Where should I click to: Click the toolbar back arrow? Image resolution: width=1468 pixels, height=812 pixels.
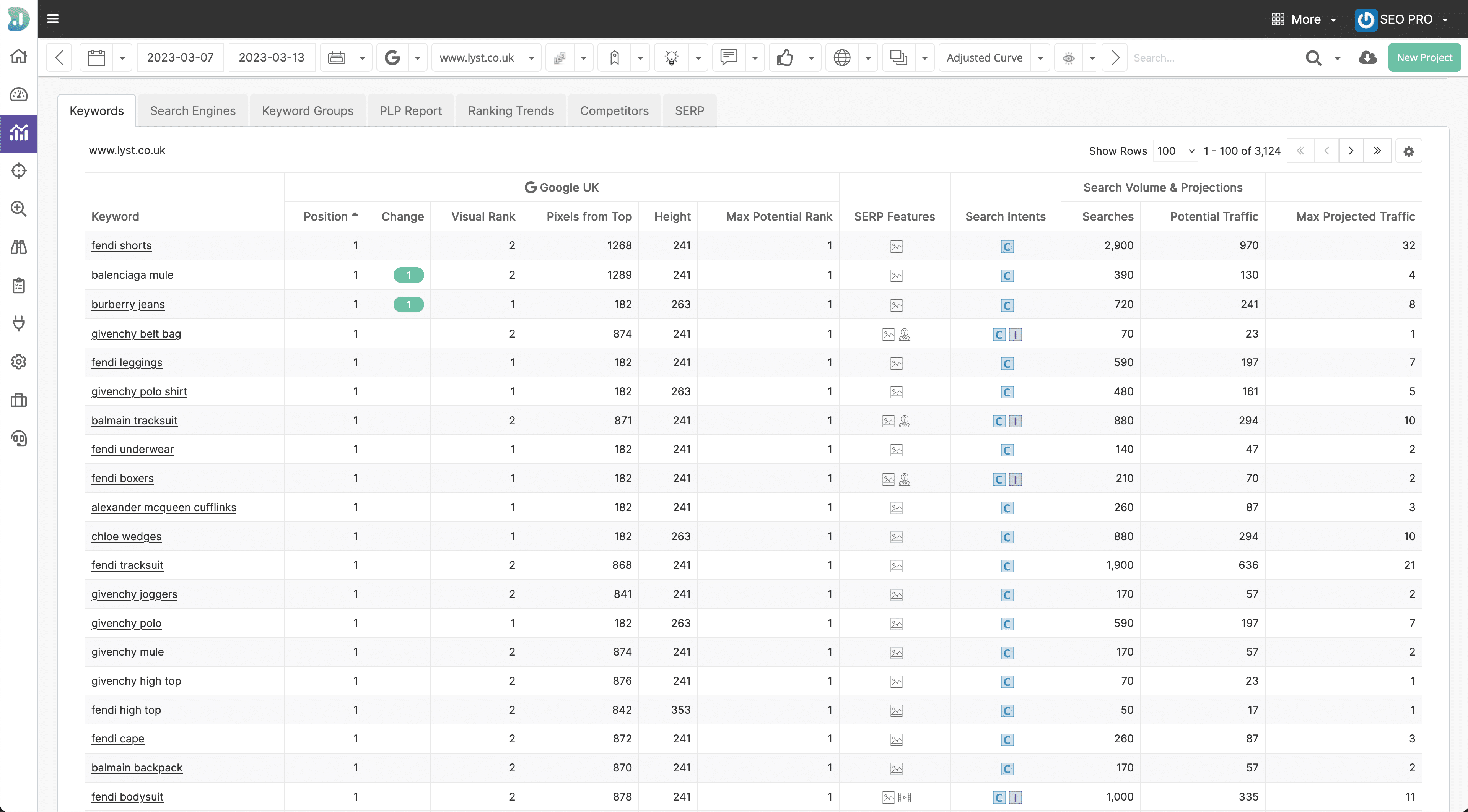coord(59,57)
